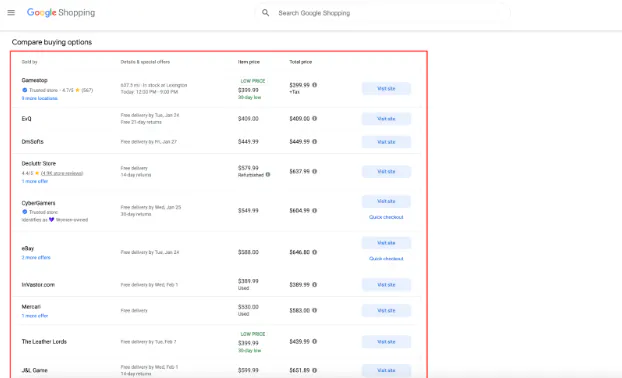622x378 pixels.
Task: Visit site for CyberGamers
Action: [x=386, y=201]
